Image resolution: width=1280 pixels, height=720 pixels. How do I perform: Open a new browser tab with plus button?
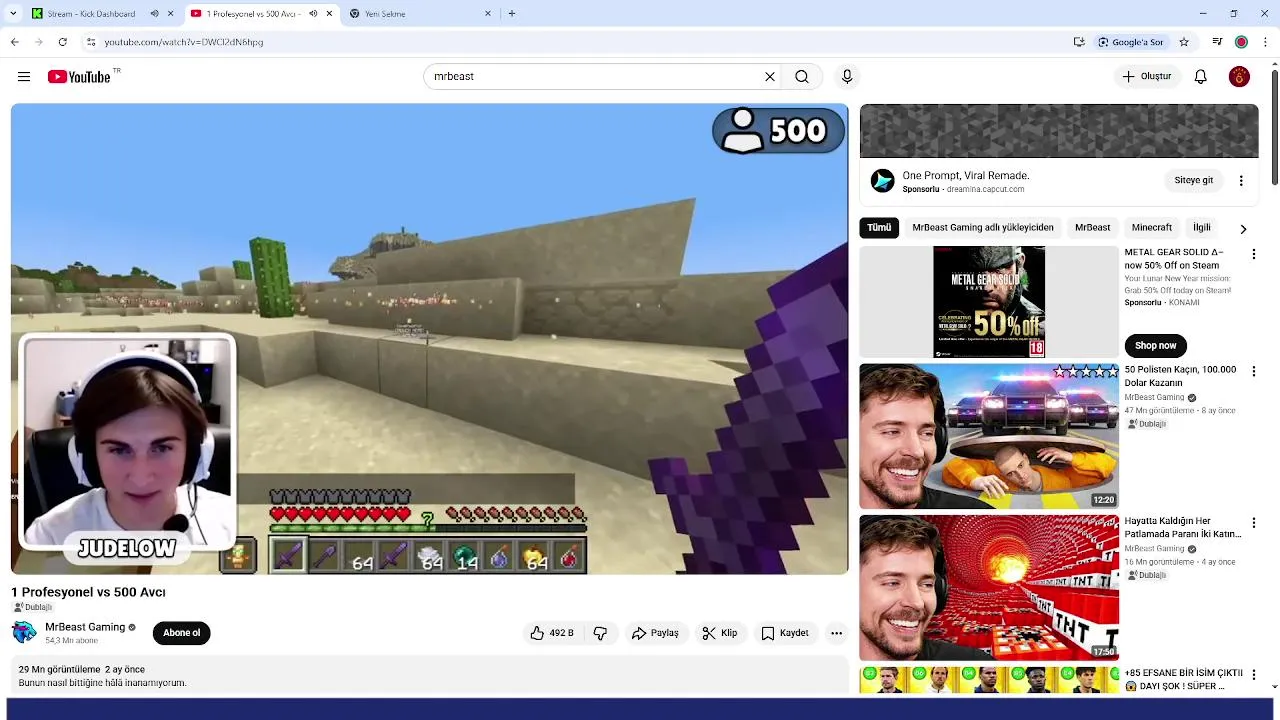click(x=512, y=14)
